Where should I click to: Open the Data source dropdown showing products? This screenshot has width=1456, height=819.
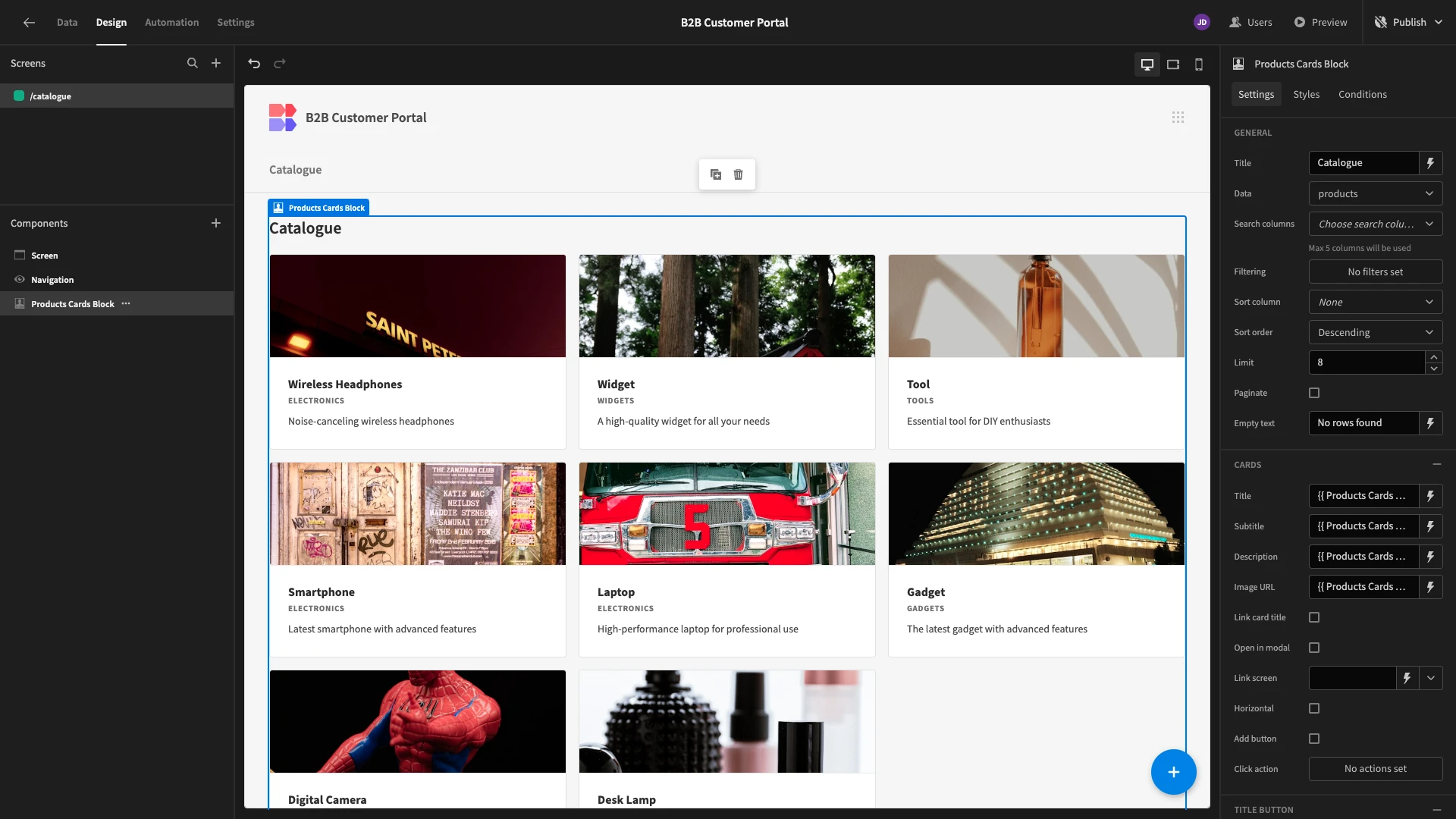click(1376, 193)
